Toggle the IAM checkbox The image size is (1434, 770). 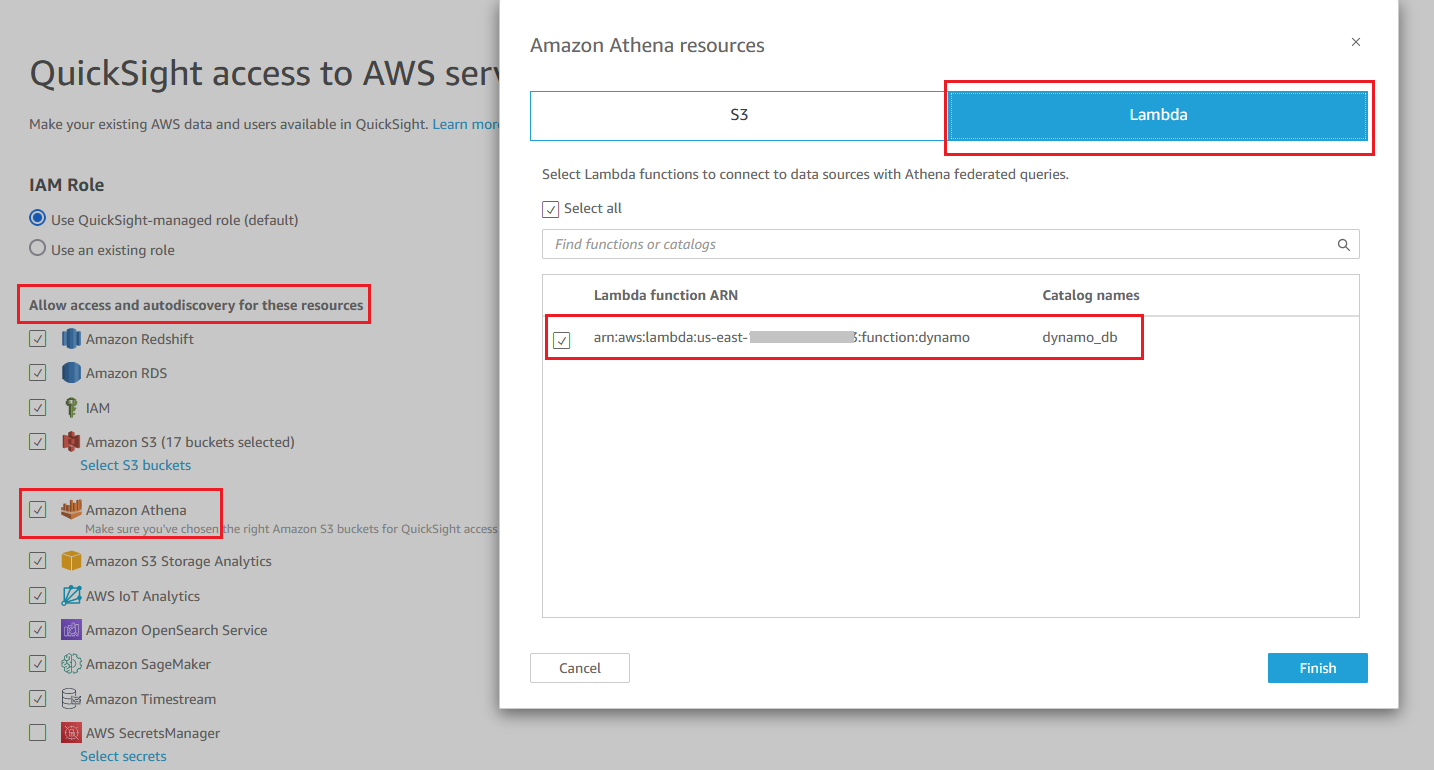coord(38,408)
